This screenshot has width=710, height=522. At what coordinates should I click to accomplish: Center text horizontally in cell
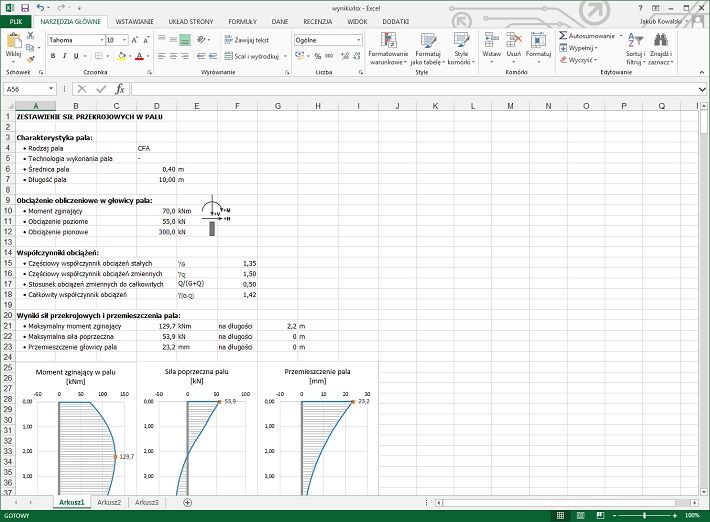(x=173, y=56)
